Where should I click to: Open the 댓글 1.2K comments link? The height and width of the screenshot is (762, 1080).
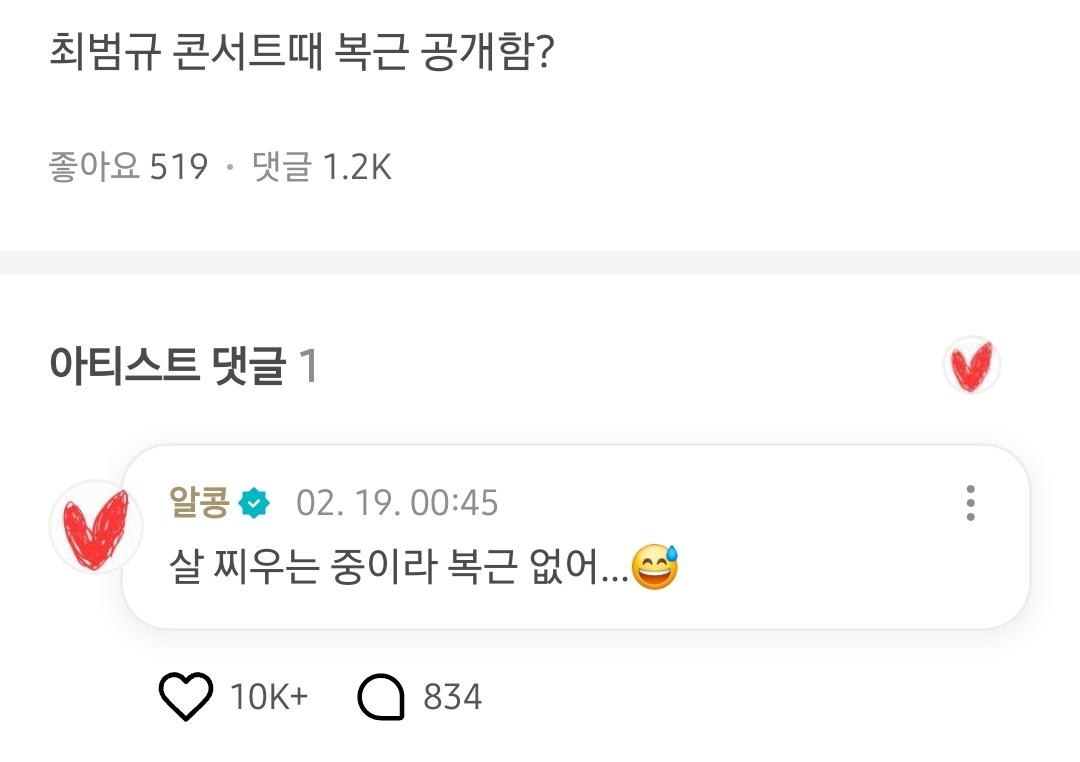(x=321, y=167)
